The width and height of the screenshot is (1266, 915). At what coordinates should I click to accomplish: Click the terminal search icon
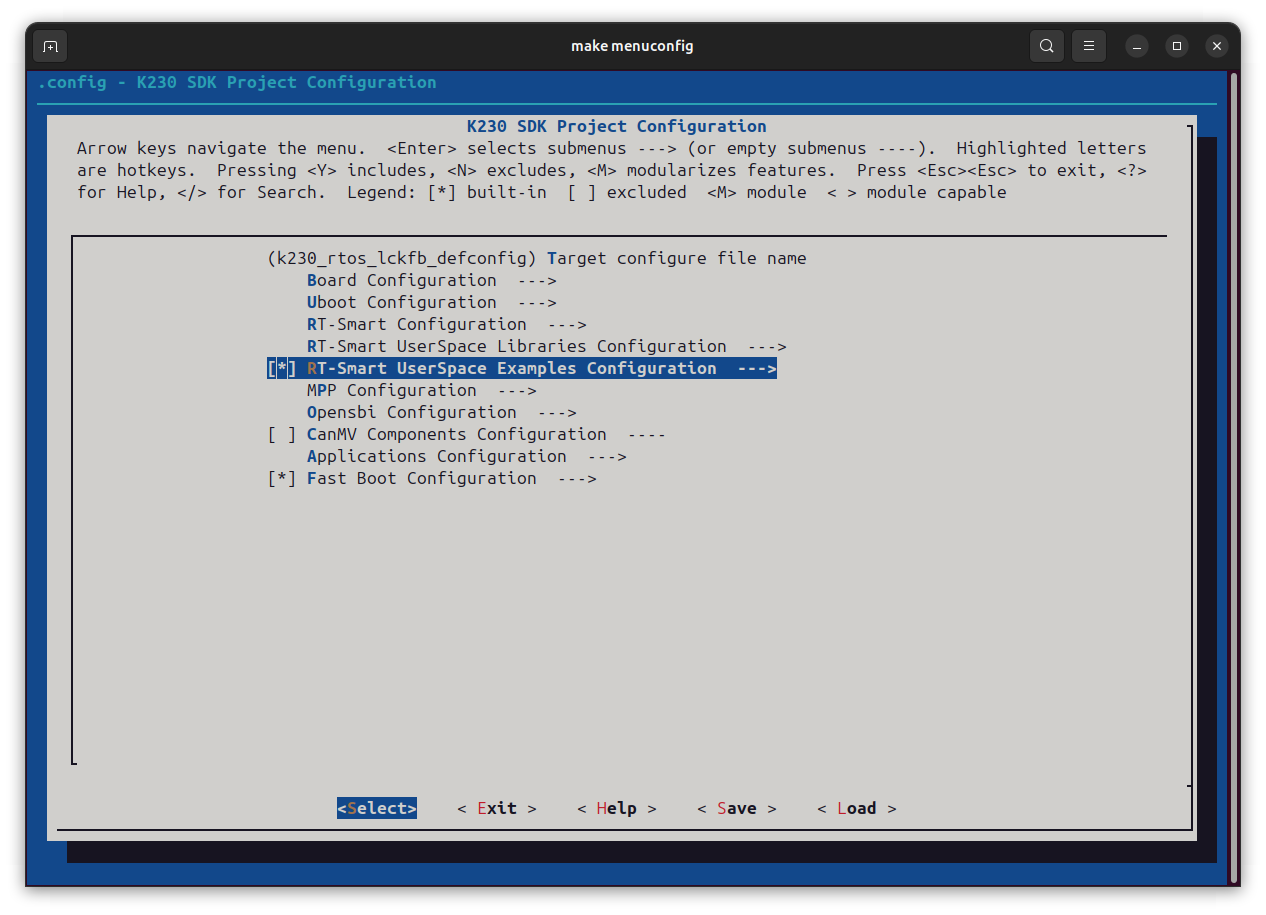(1046, 46)
